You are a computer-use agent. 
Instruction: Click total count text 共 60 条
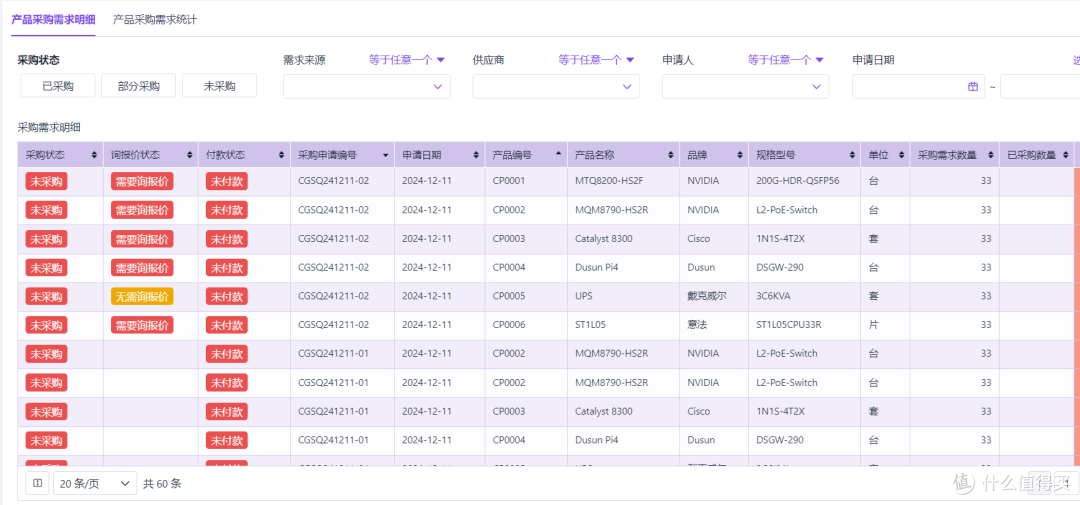[x=162, y=484]
